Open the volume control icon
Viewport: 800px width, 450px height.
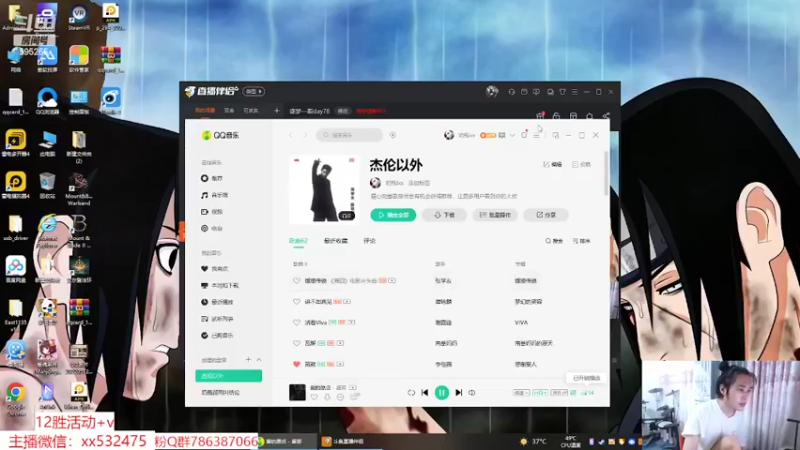point(472,393)
